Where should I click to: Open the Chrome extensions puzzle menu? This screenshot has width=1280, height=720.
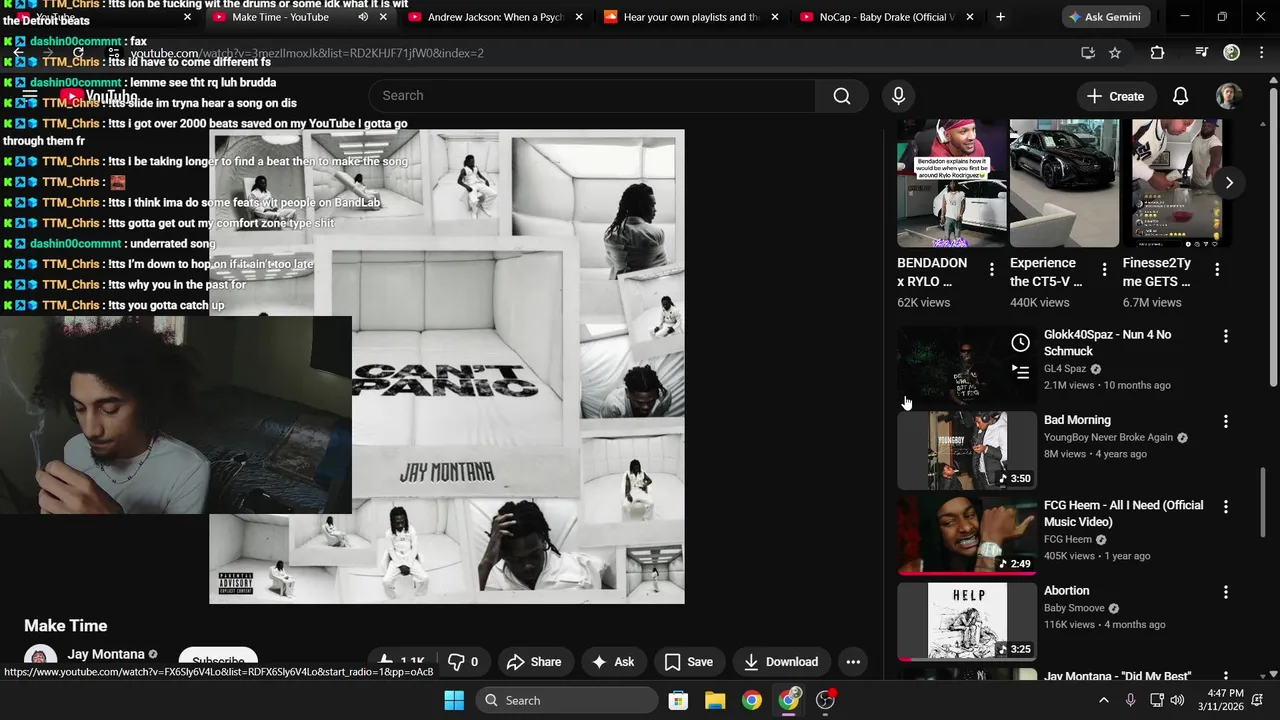click(1157, 53)
